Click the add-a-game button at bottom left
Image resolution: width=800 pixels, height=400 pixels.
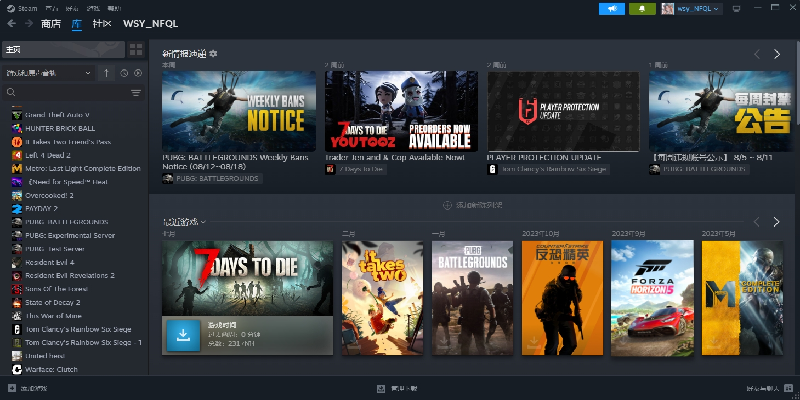point(28,387)
